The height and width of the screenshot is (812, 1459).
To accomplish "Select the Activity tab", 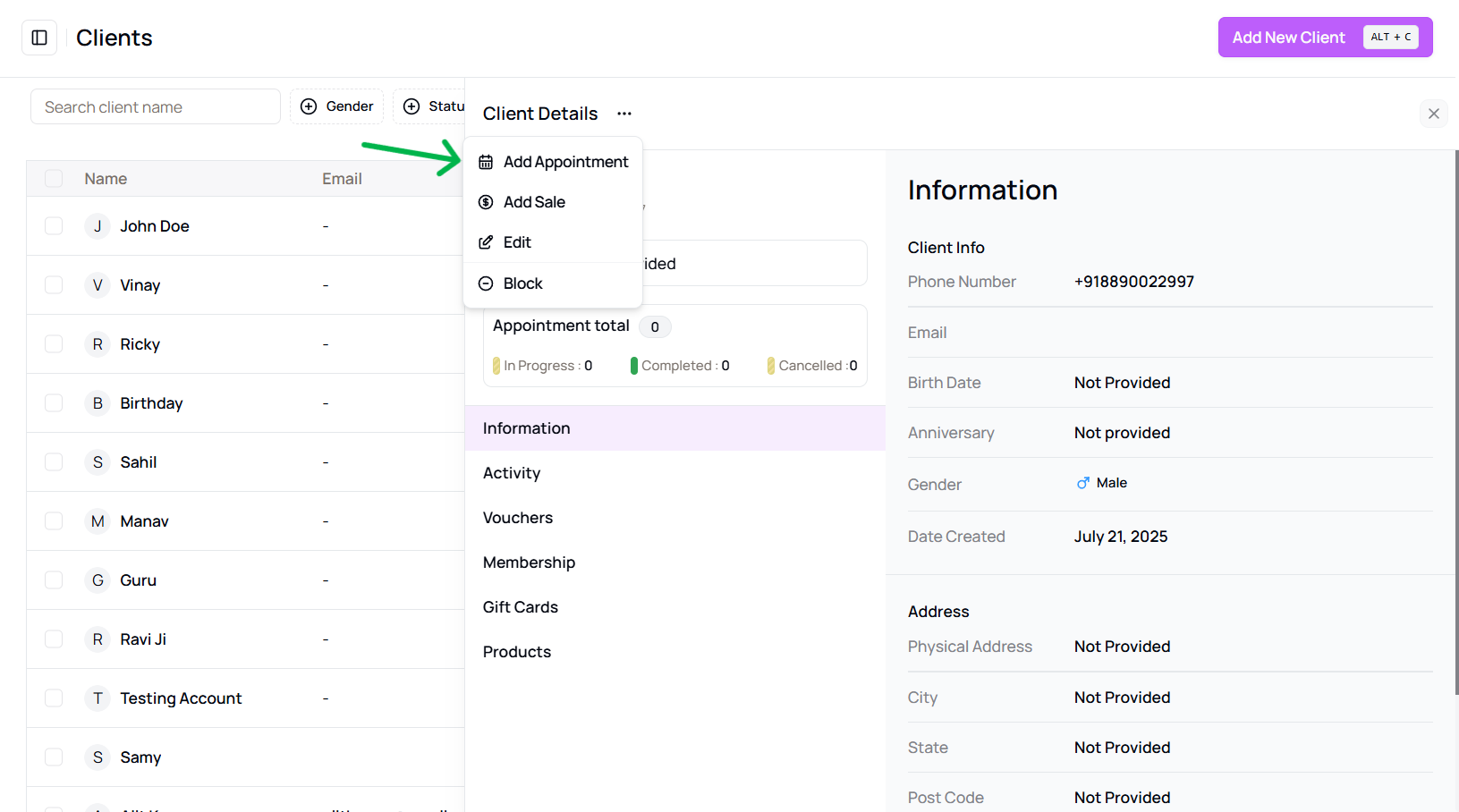I will coord(675,473).
